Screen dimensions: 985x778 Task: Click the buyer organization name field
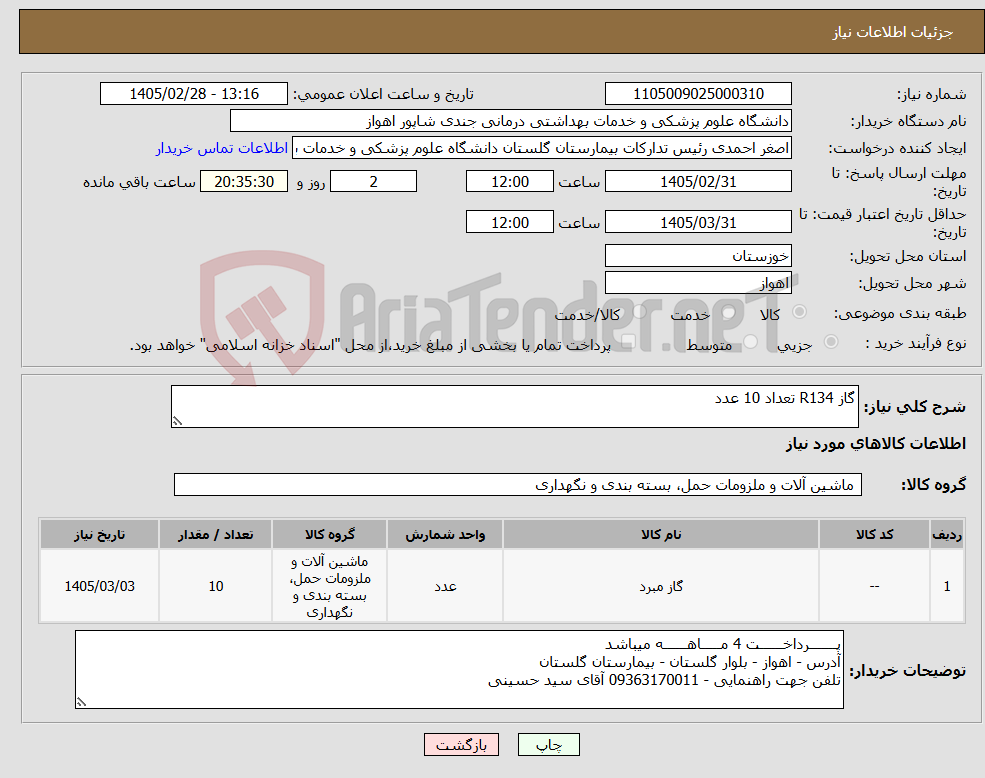point(511,121)
